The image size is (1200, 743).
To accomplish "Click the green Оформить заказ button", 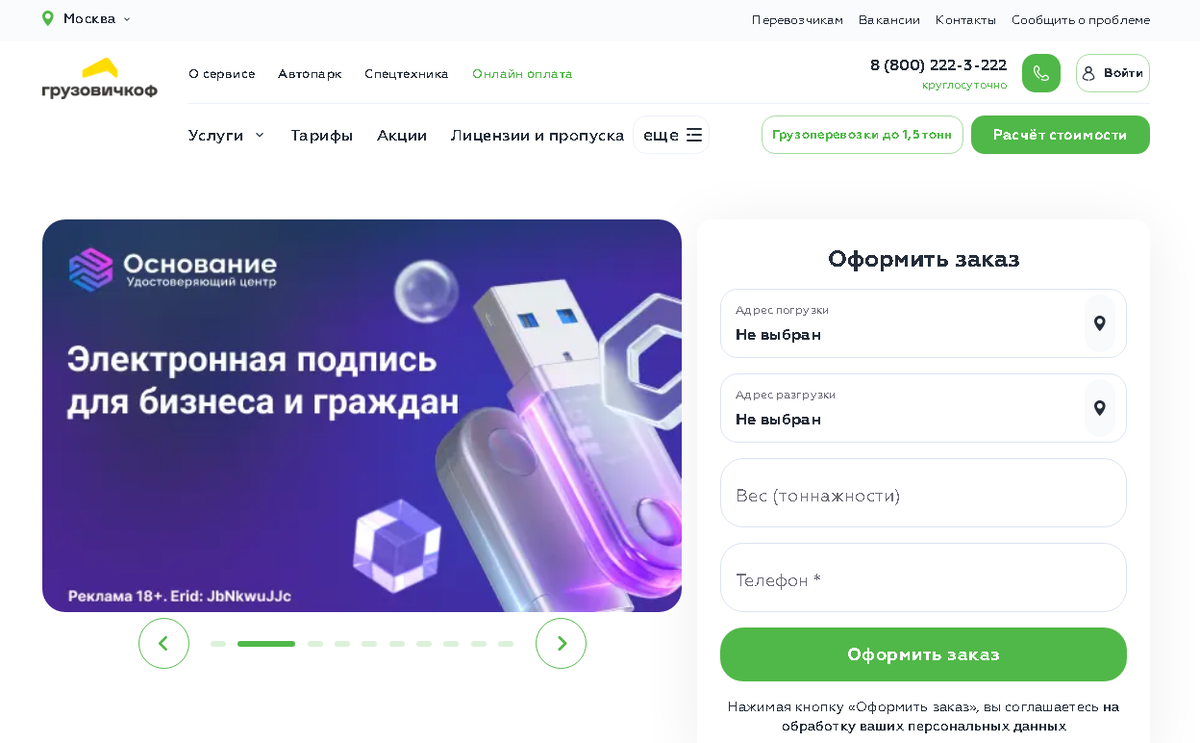I will [x=923, y=655].
